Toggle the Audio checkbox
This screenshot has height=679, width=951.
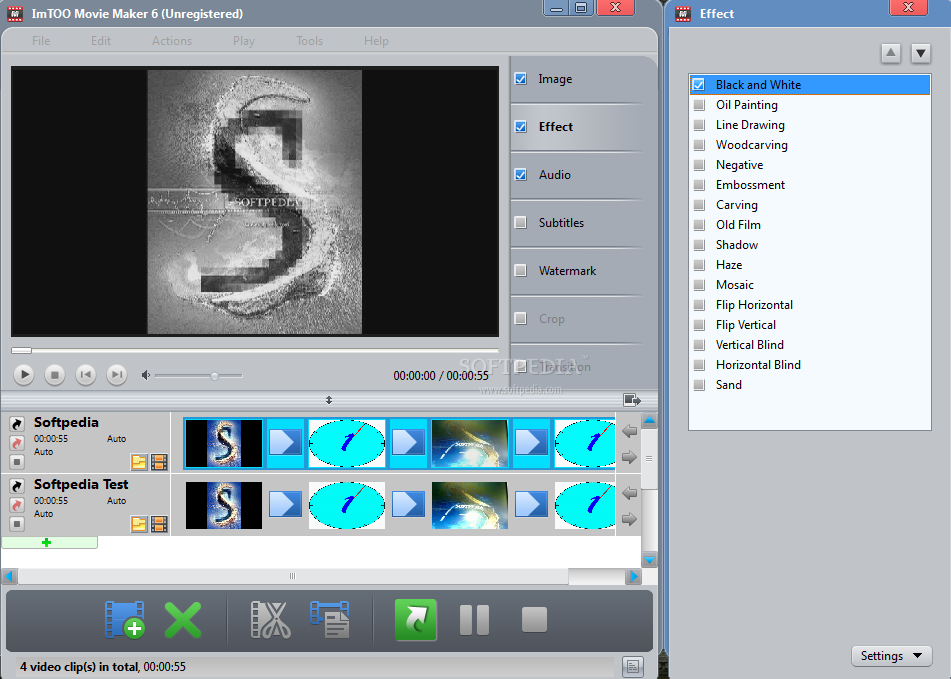[x=520, y=175]
